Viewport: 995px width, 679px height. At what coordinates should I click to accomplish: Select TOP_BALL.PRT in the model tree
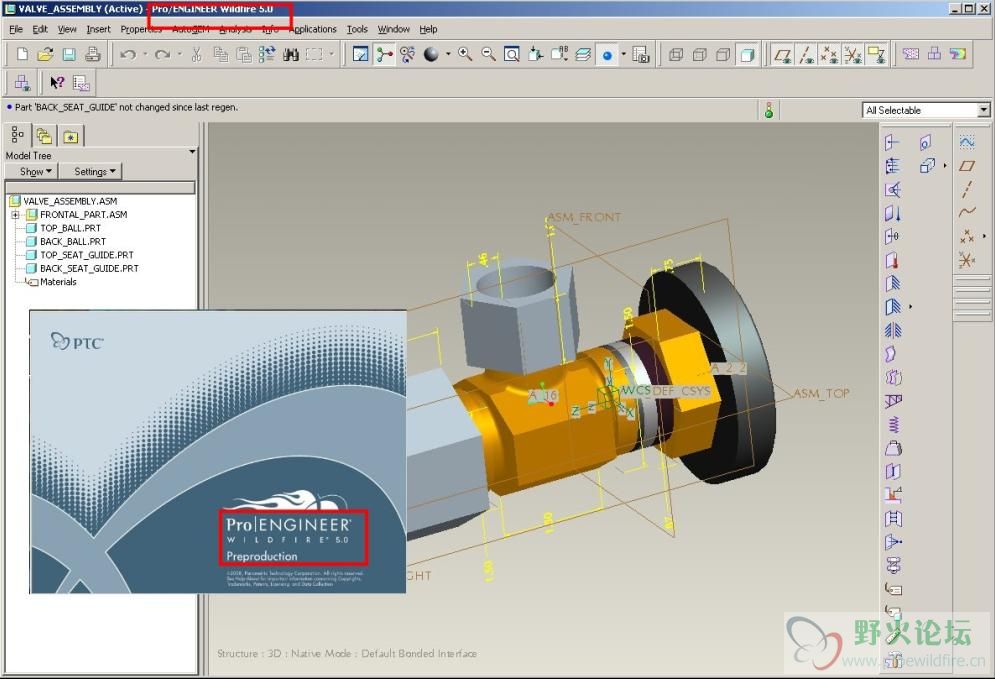pyautogui.click(x=70, y=228)
